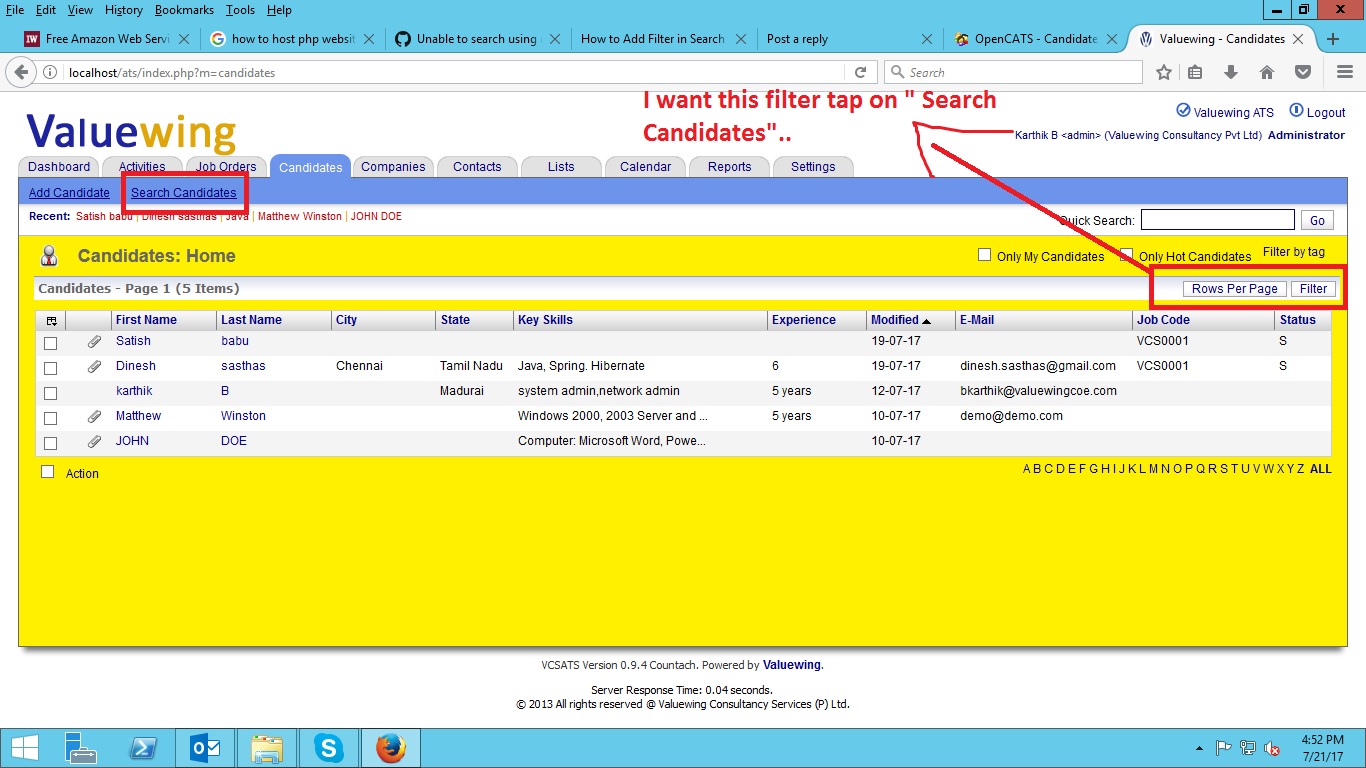Open the column selector icon in table header
1366x768 pixels.
(x=51, y=321)
